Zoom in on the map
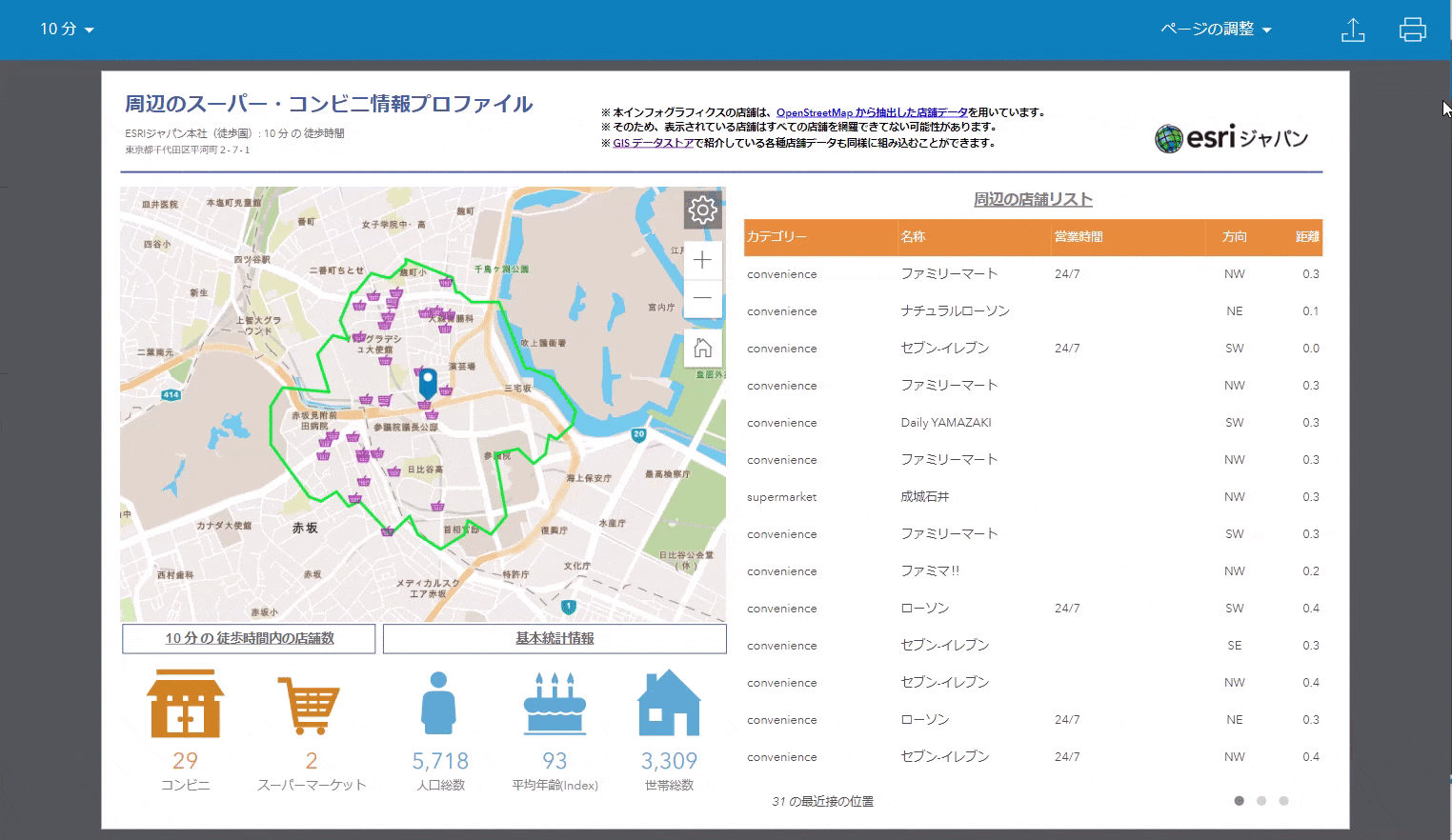Screen dimensions: 1452x840 [702, 260]
